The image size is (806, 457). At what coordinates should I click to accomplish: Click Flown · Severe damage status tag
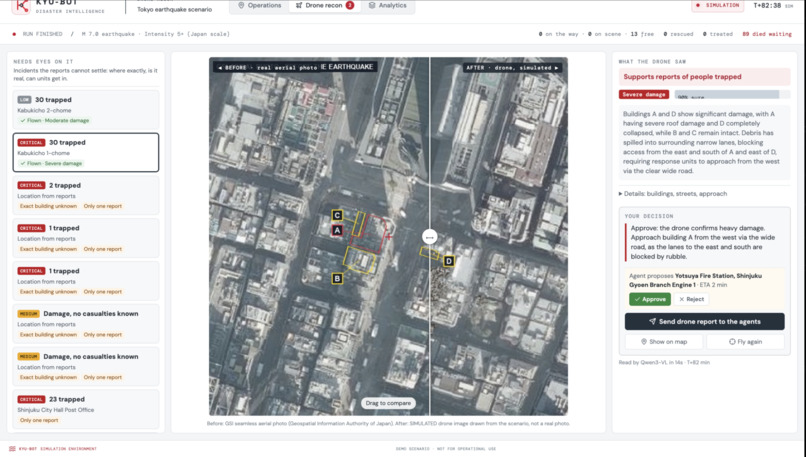pos(51,163)
